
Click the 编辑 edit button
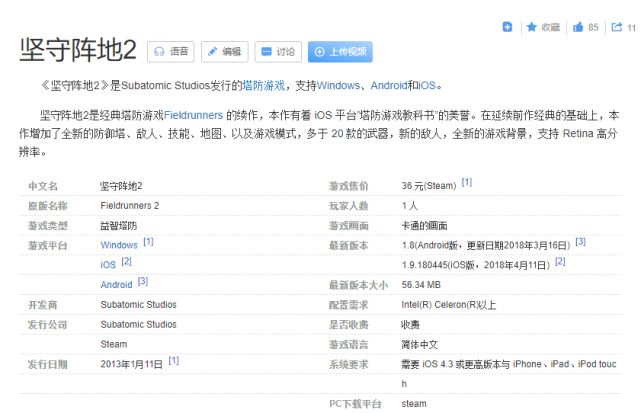click(224, 52)
